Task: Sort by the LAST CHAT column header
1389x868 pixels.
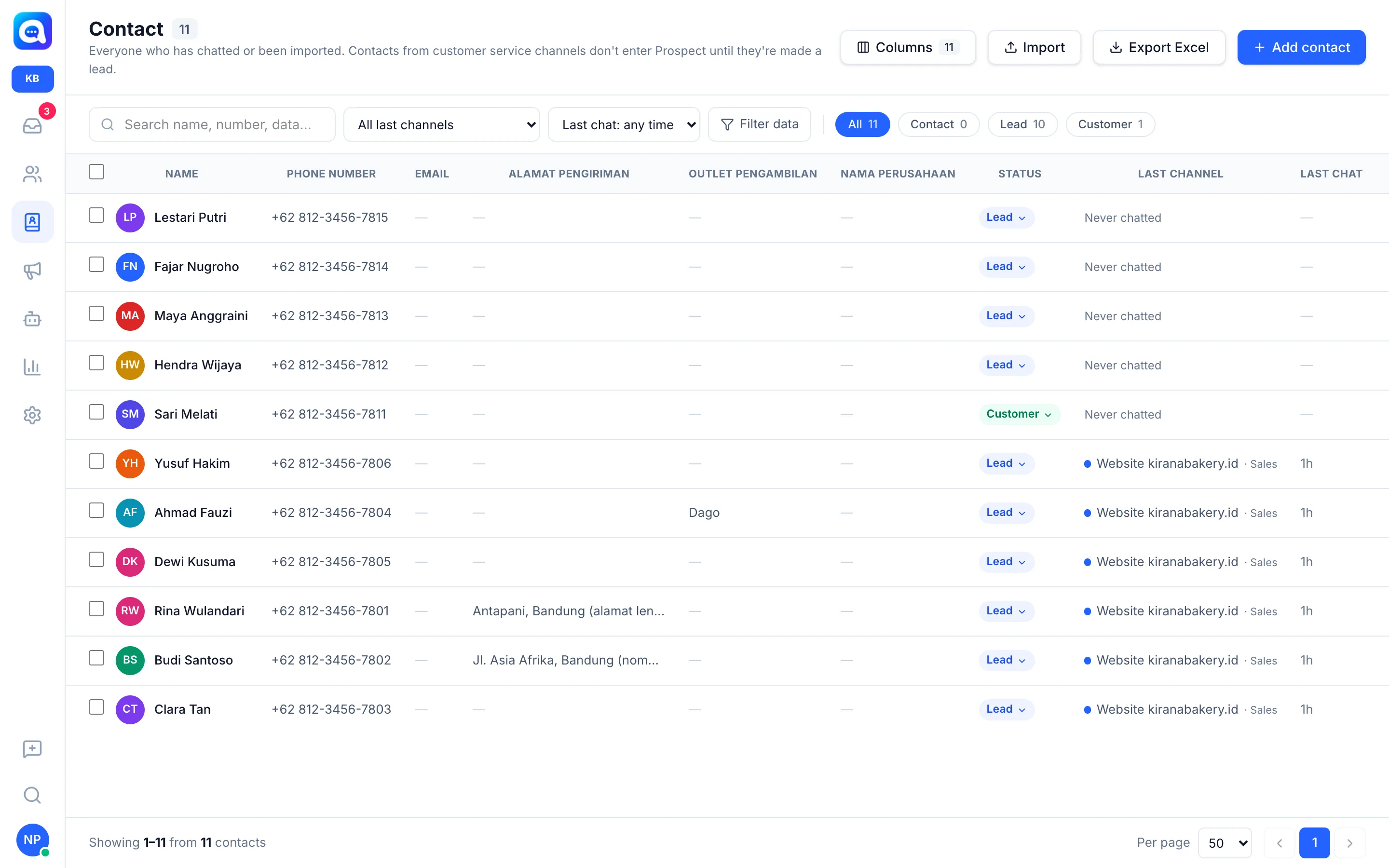Action: [1331, 174]
